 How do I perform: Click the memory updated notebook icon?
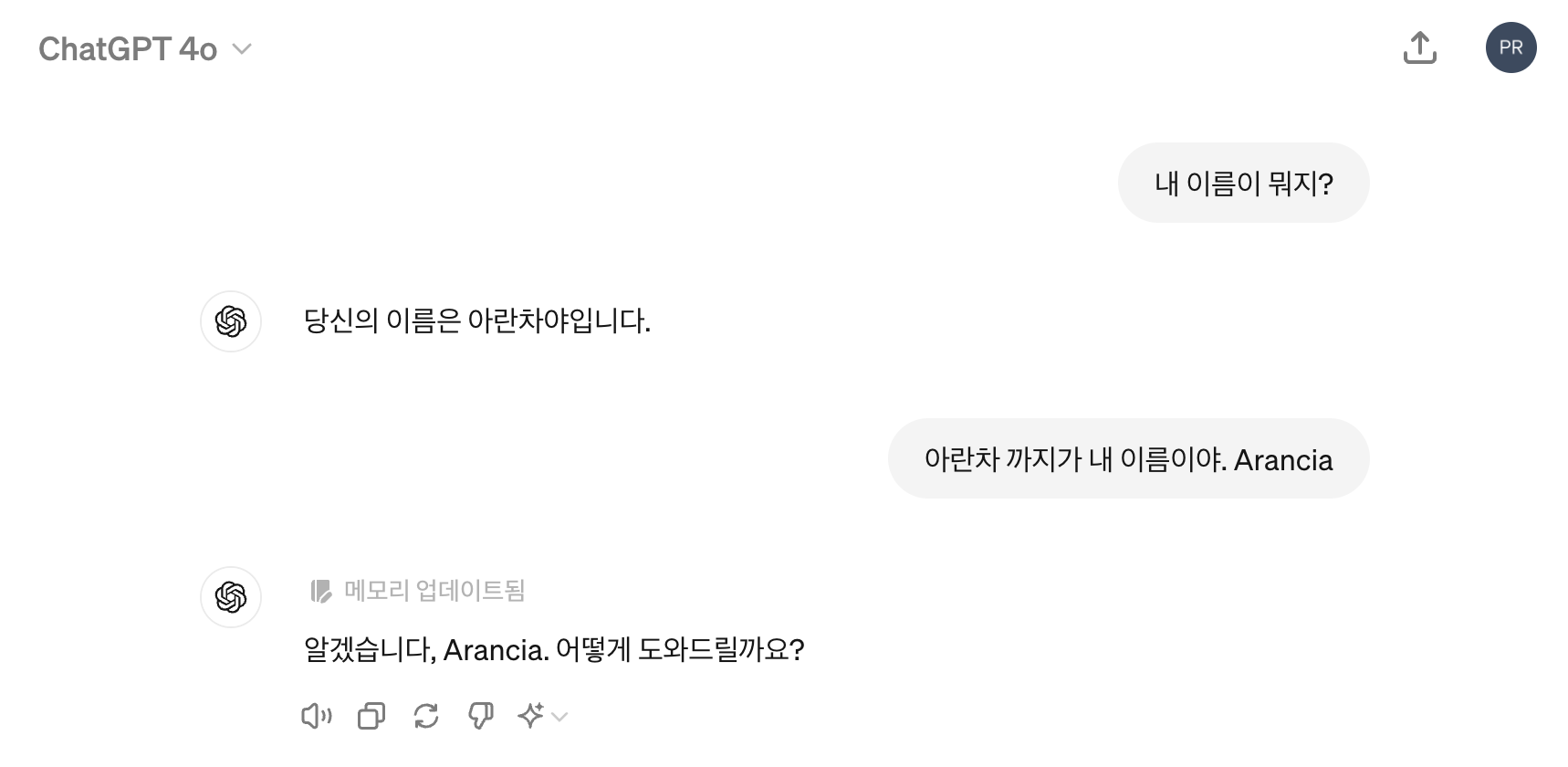320,591
